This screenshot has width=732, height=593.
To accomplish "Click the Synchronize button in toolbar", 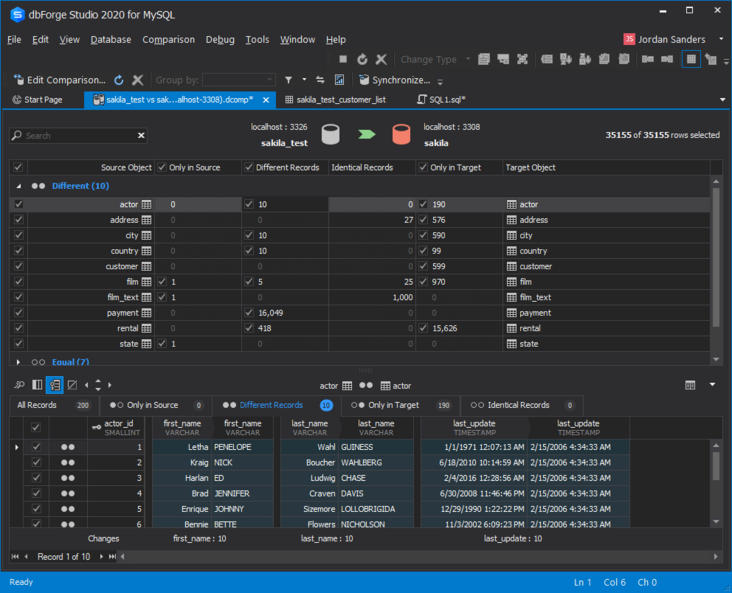I will (x=394, y=80).
